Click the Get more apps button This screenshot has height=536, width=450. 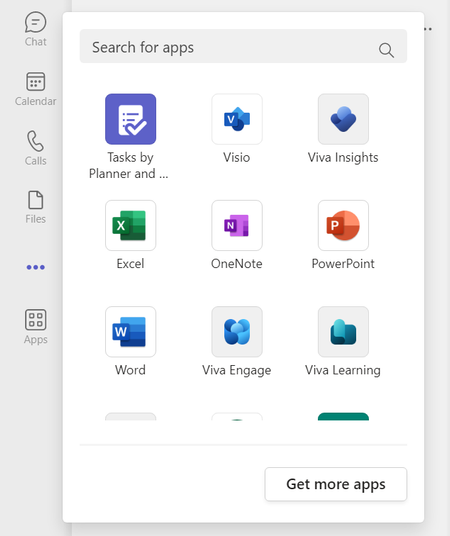coord(336,484)
